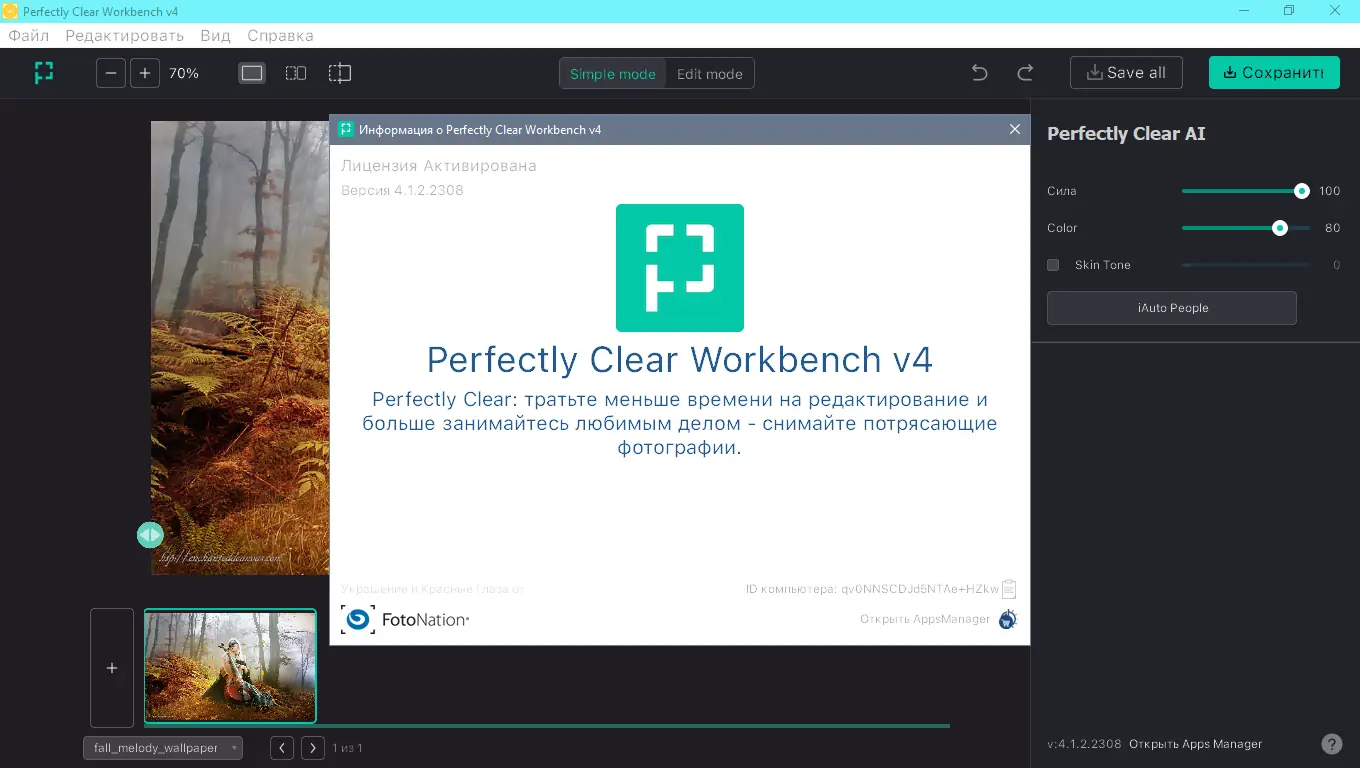Add a new image with plus tile
1360x768 pixels.
coord(112,668)
